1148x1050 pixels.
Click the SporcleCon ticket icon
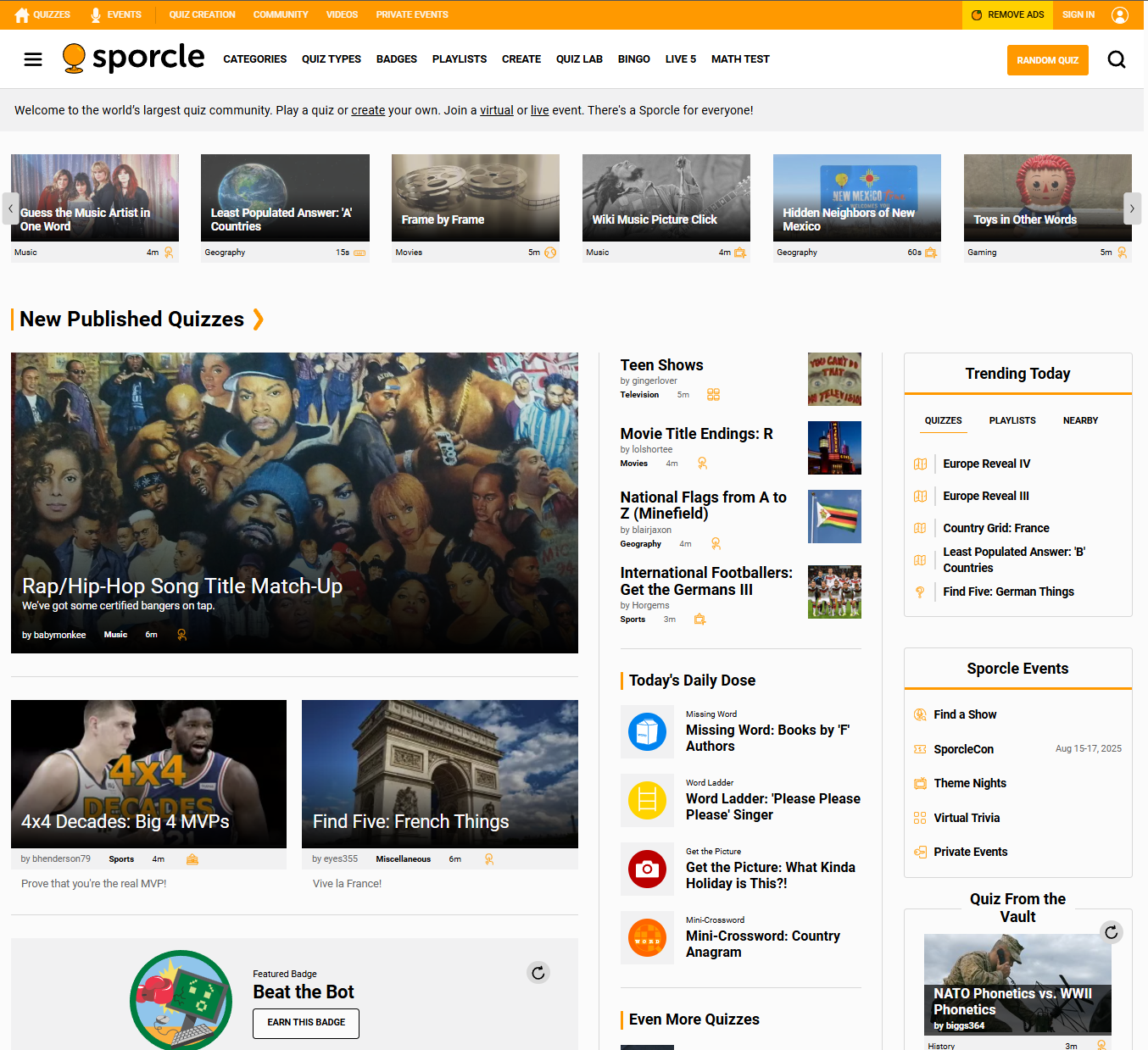pyautogui.click(x=920, y=749)
